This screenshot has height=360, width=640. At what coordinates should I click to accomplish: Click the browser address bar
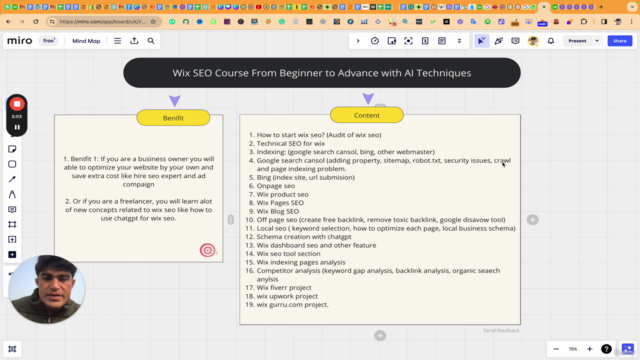[102, 22]
